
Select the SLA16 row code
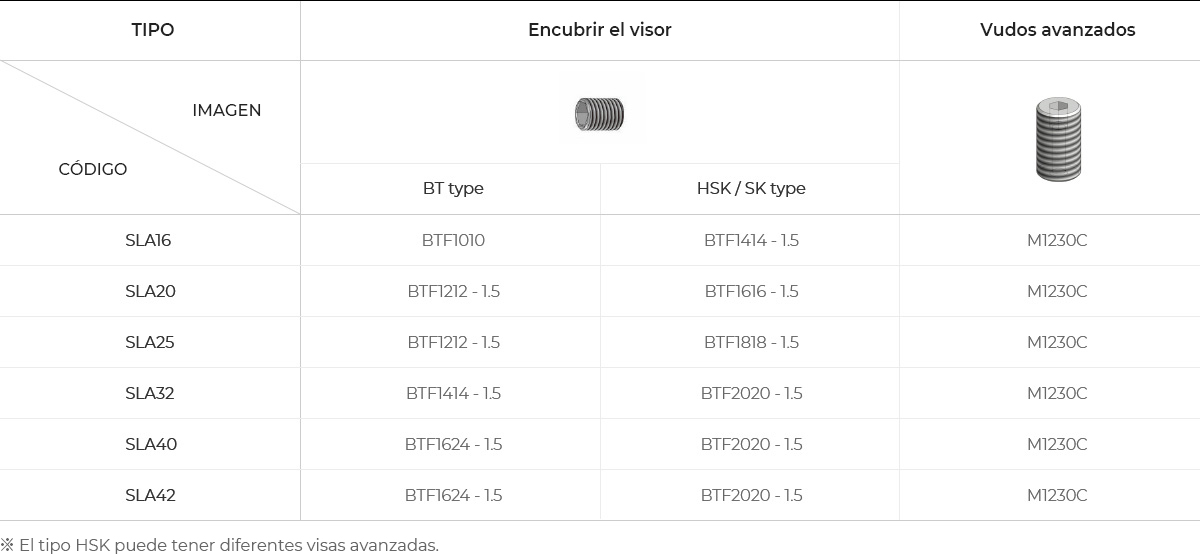[149, 240]
